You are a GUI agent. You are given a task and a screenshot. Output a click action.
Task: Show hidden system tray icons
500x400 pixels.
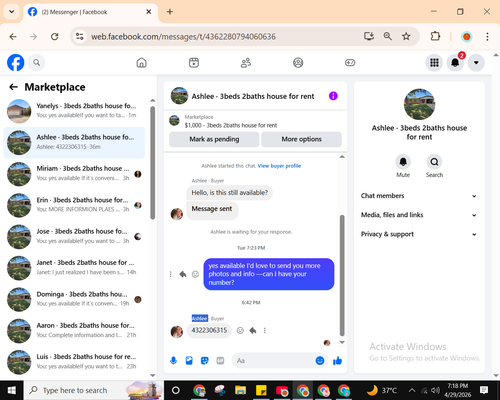pyautogui.click(x=412, y=390)
